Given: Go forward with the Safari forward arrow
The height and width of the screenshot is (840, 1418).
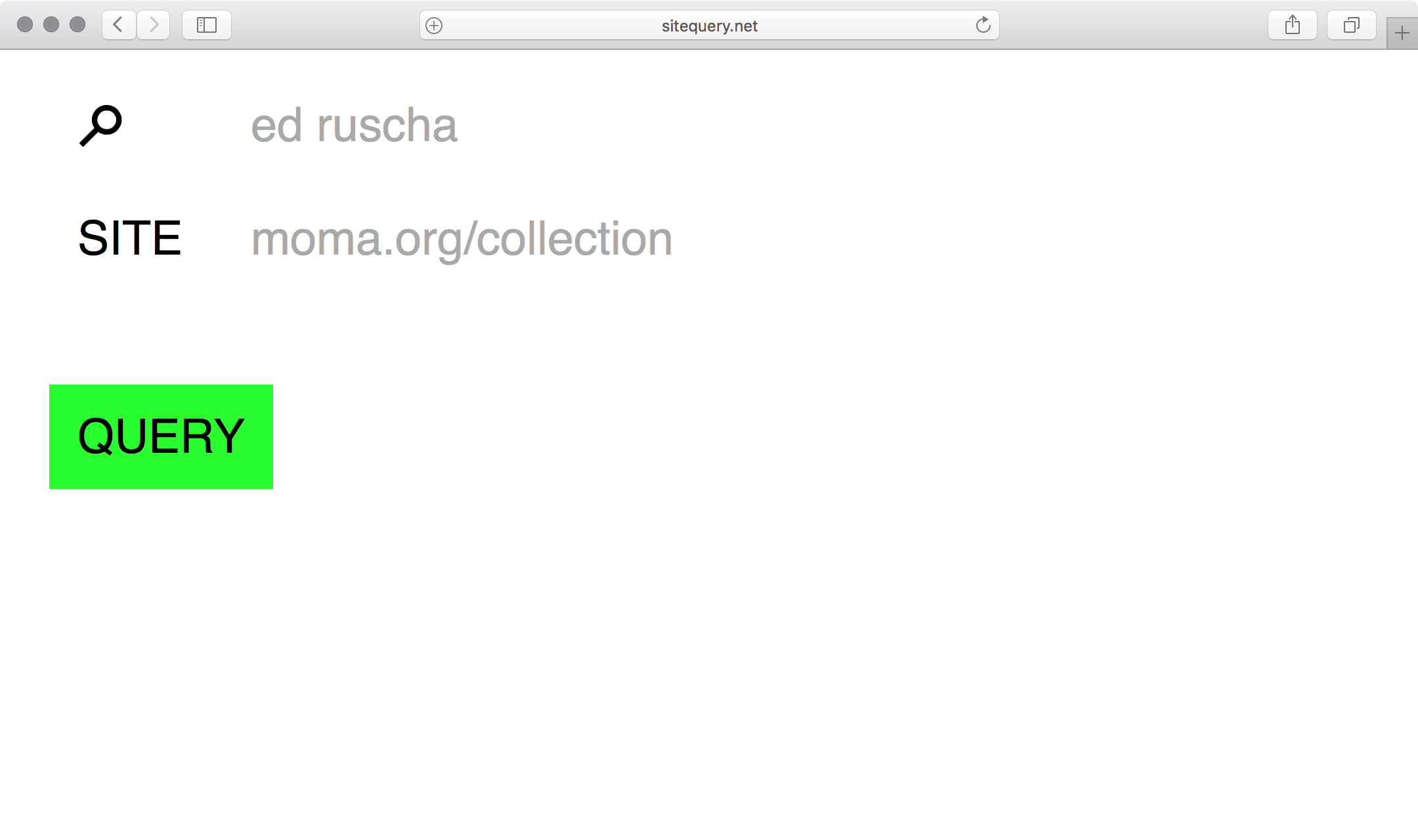Looking at the screenshot, I should click(154, 25).
